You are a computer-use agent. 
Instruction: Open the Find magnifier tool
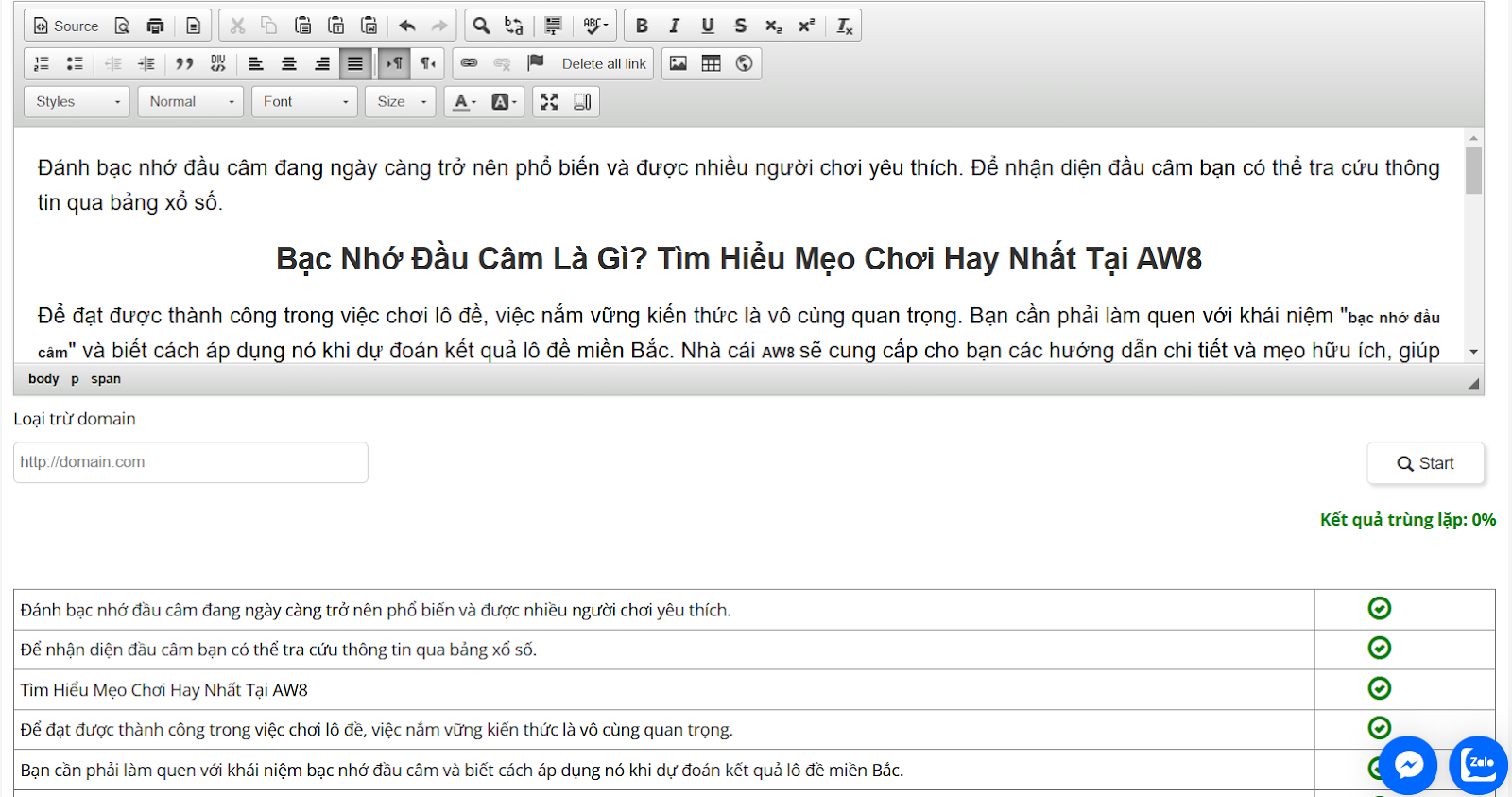point(481,26)
